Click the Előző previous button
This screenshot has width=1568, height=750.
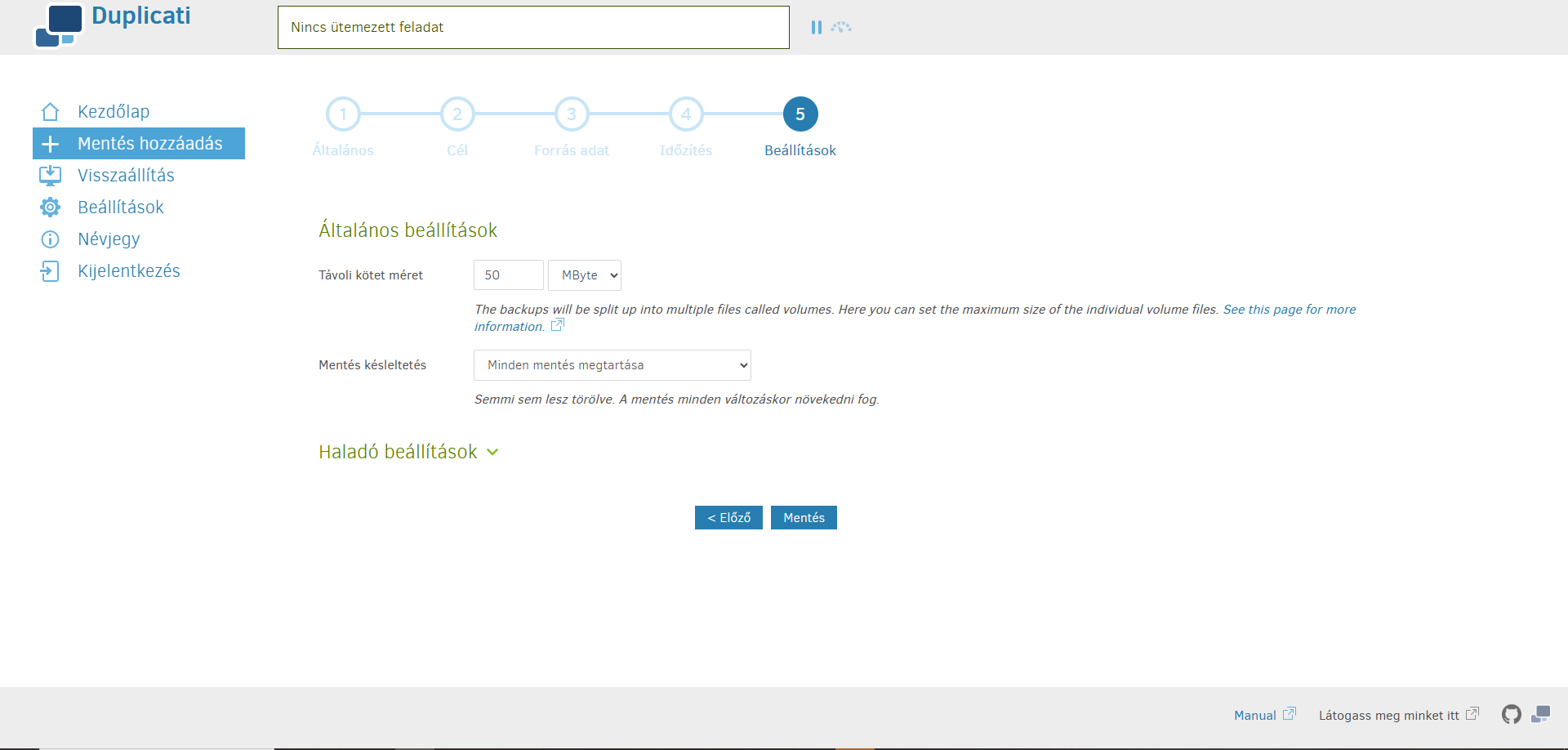728,518
